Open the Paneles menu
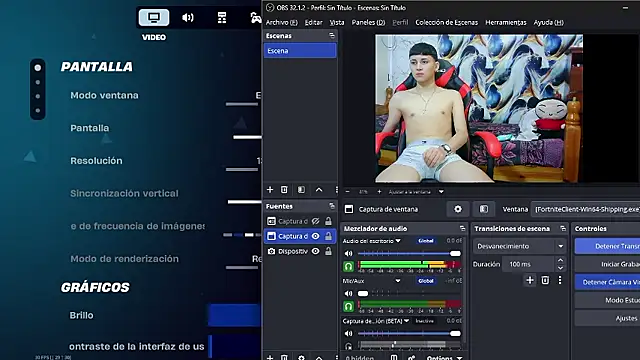640x360 pixels. pos(368,22)
